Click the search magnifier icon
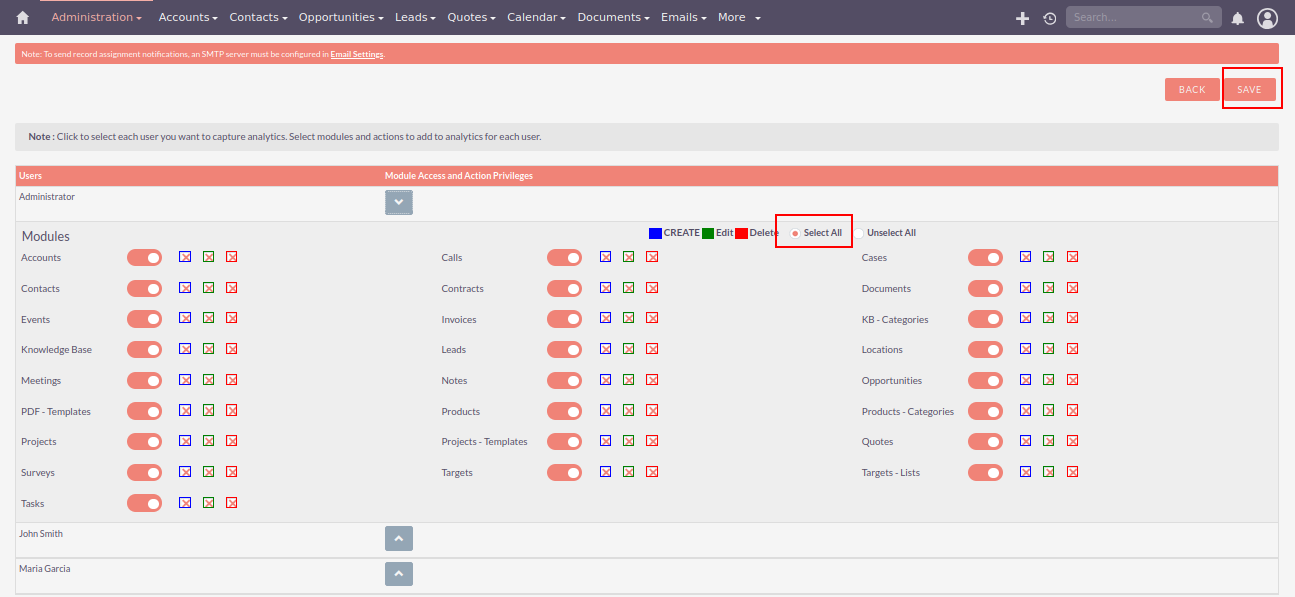 [x=1208, y=18]
